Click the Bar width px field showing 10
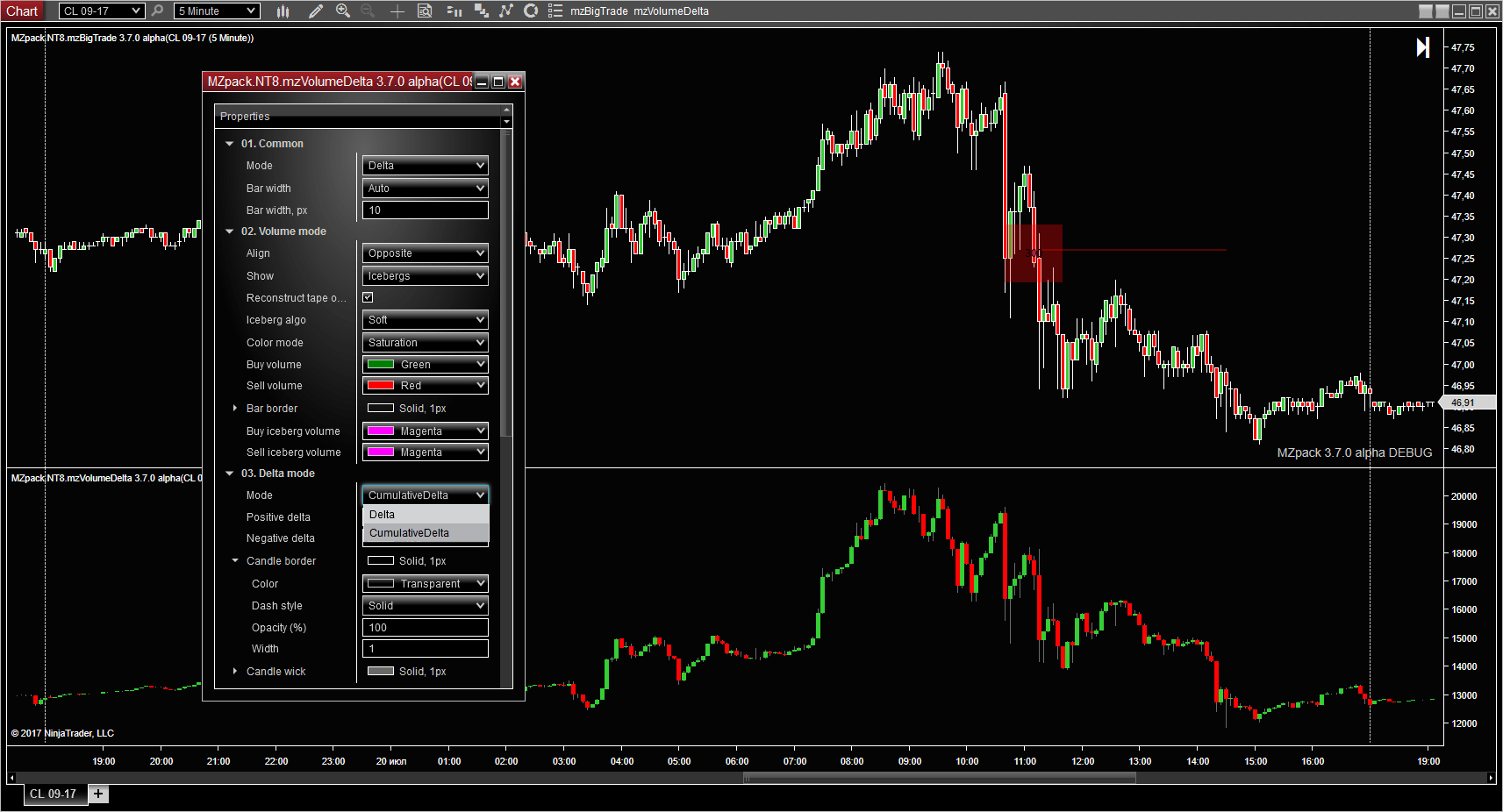The width and height of the screenshot is (1503, 812). 426,210
